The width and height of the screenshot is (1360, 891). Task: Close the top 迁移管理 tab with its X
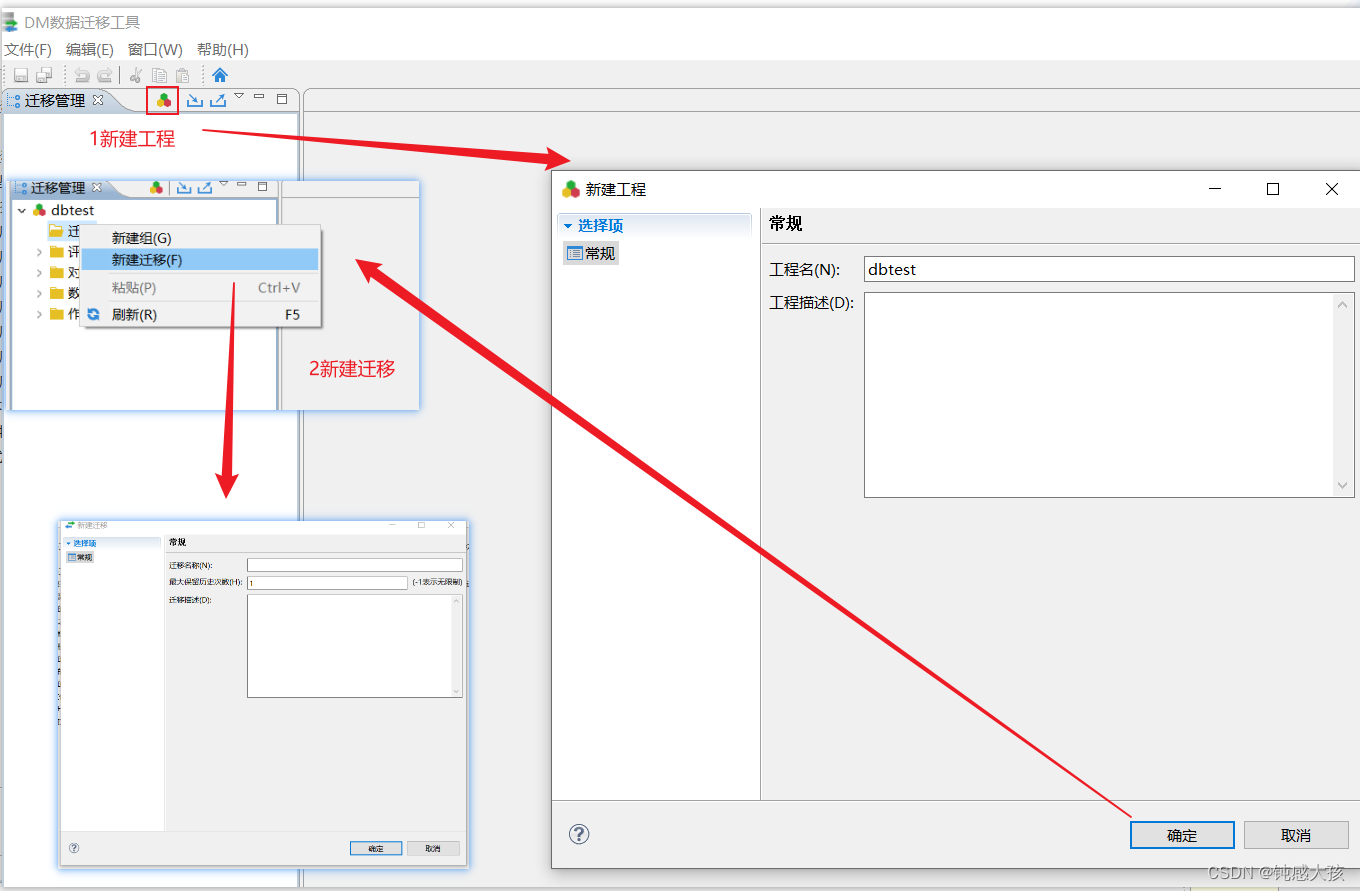(x=98, y=100)
